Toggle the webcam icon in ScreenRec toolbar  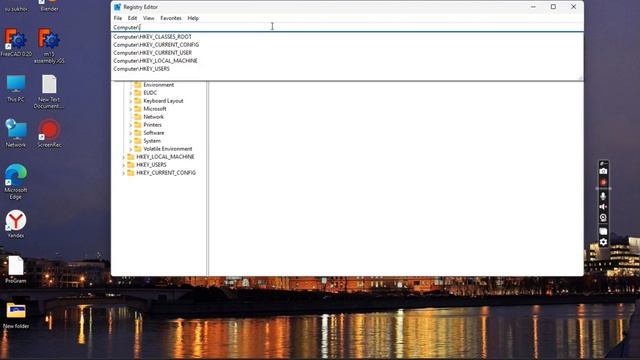(603, 218)
